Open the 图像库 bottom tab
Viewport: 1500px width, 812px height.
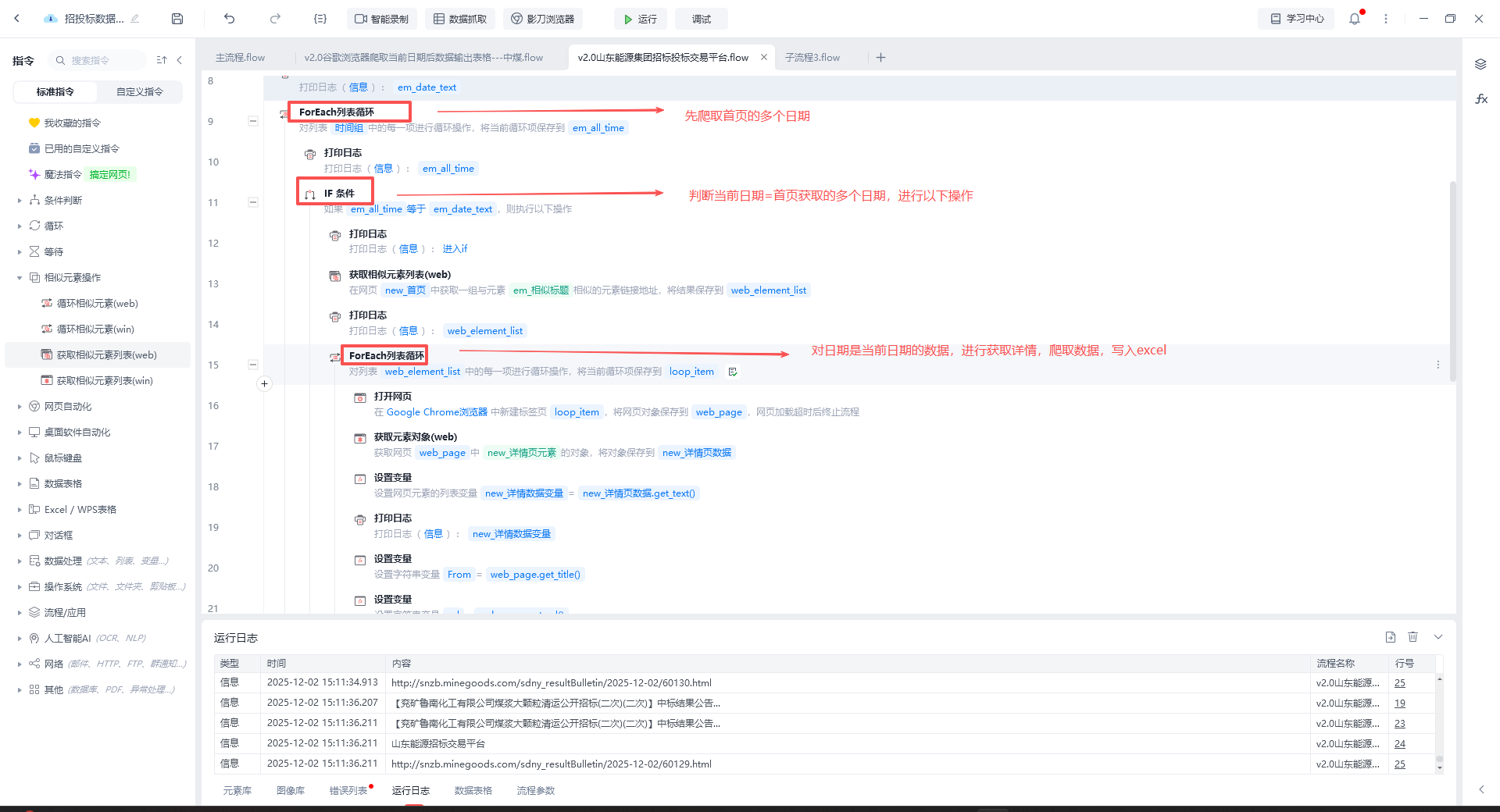tap(291, 790)
